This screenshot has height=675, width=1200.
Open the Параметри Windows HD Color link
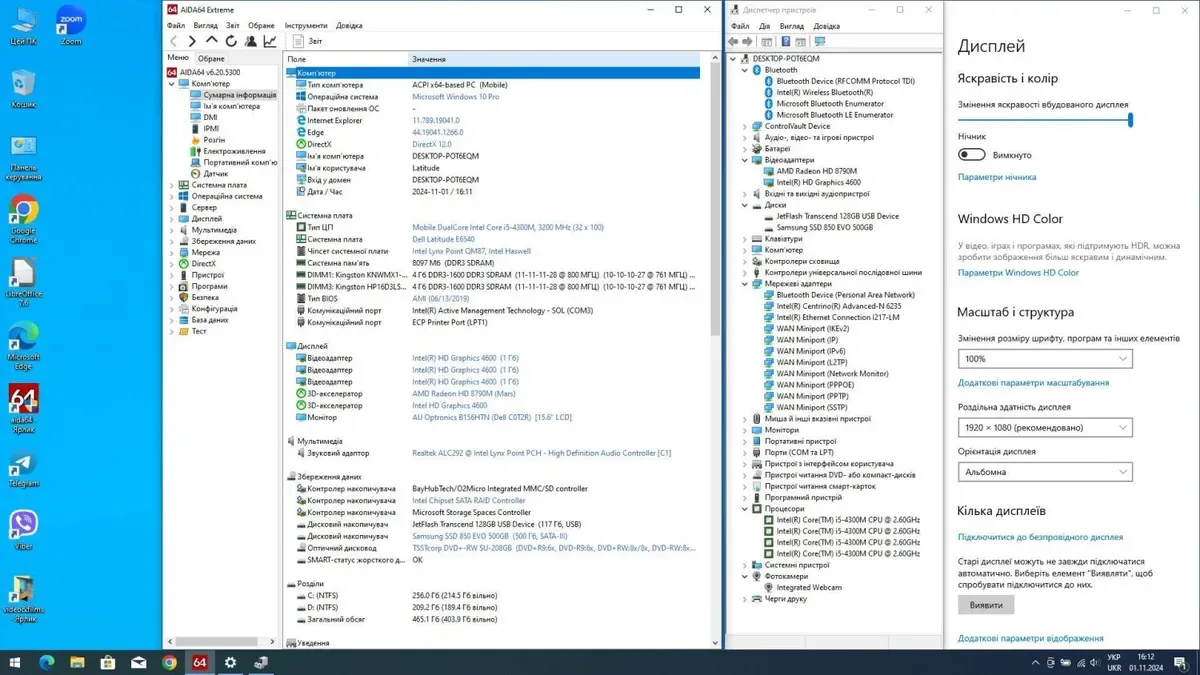coord(1018,273)
